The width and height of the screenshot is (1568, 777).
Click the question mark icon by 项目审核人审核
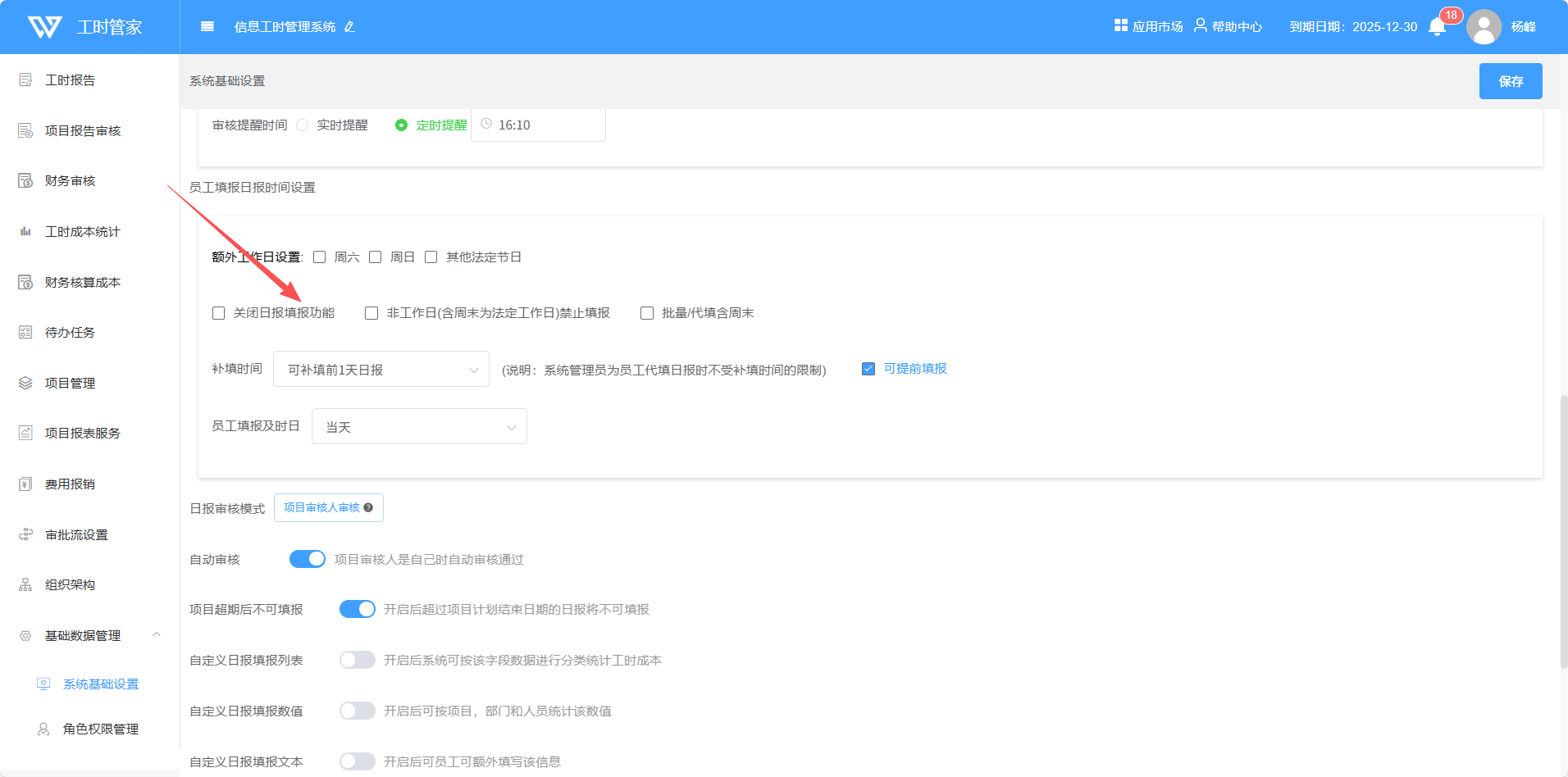pyautogui.click(x=368, y=508)
